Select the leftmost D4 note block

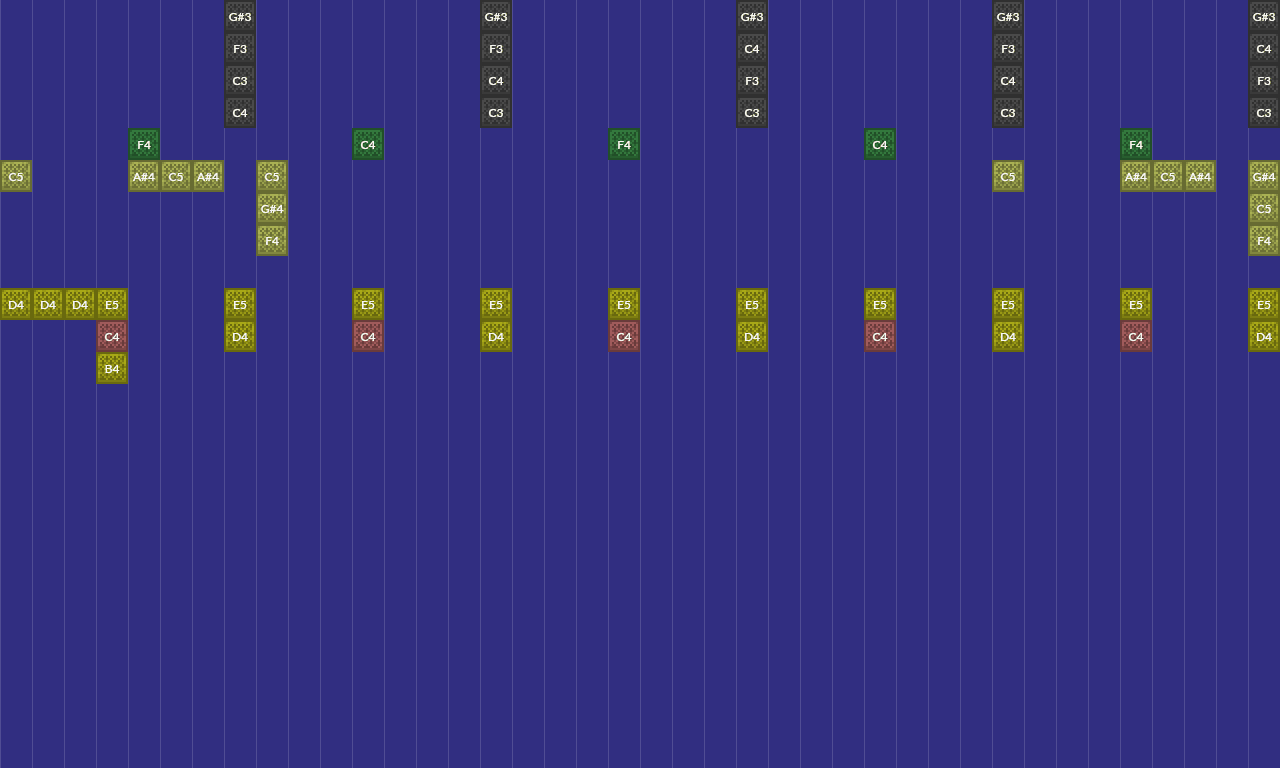click(x=16, y=305)
